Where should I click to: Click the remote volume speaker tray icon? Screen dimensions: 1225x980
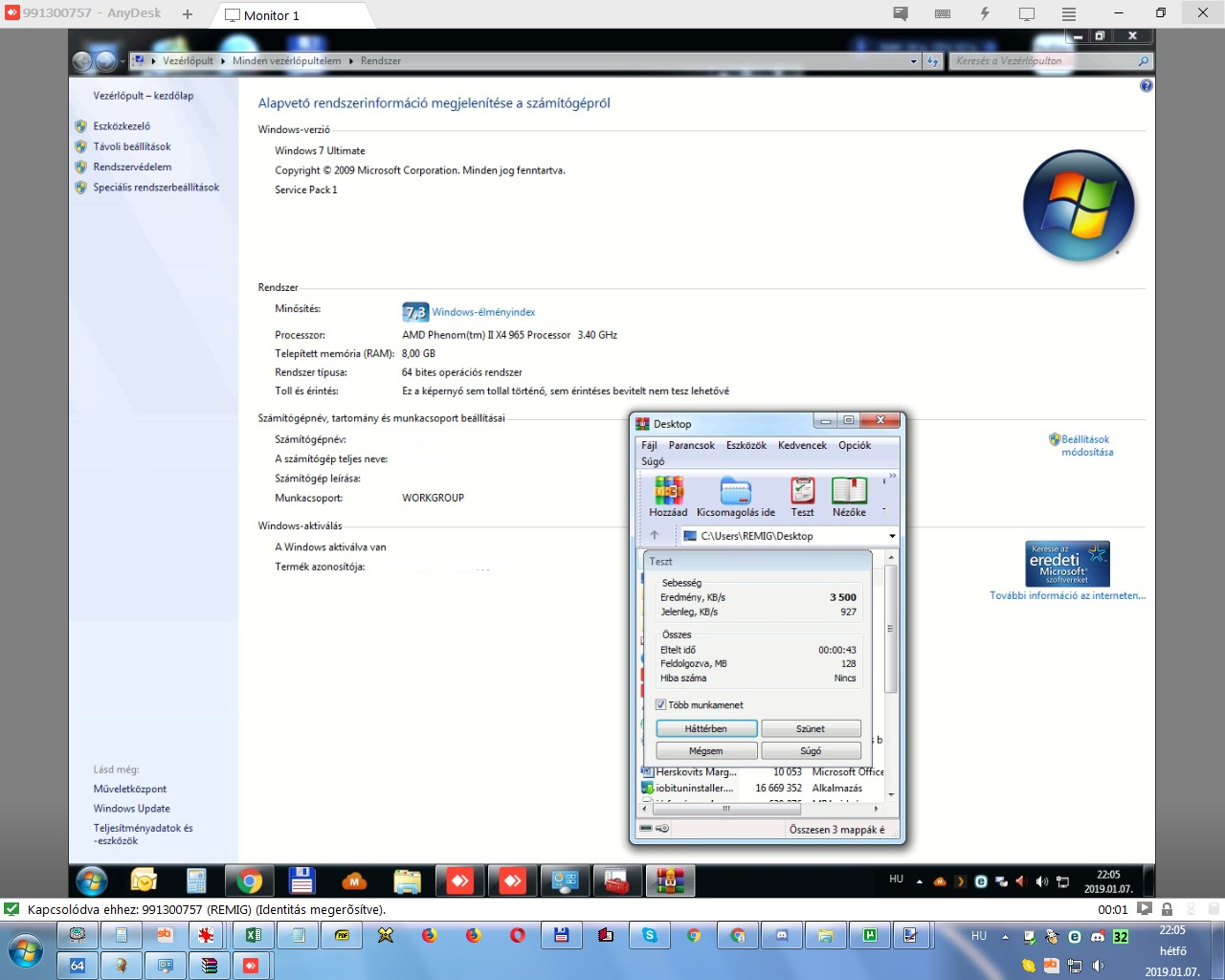(x=1041, y=881)
